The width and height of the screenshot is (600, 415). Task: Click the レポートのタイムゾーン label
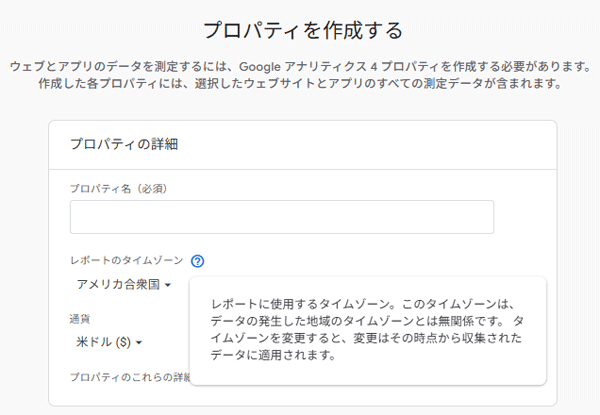(126, 261)
